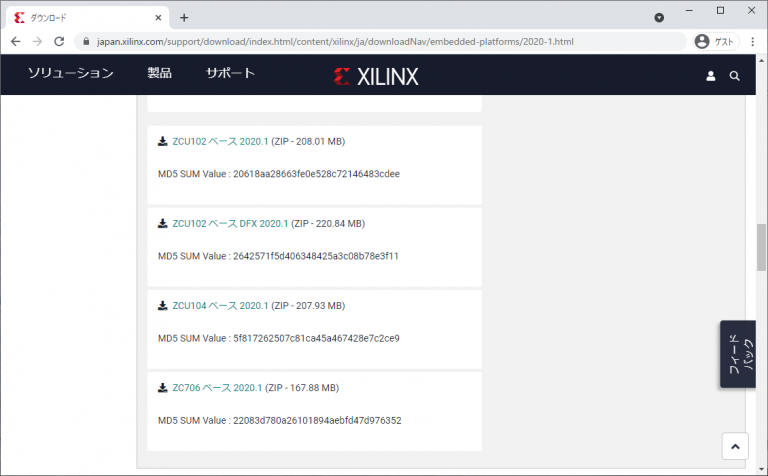The height and width of the screenshot is (476, 768).
Task: Click the search magnifier in Xilinx header
Action: pos(735,76)
